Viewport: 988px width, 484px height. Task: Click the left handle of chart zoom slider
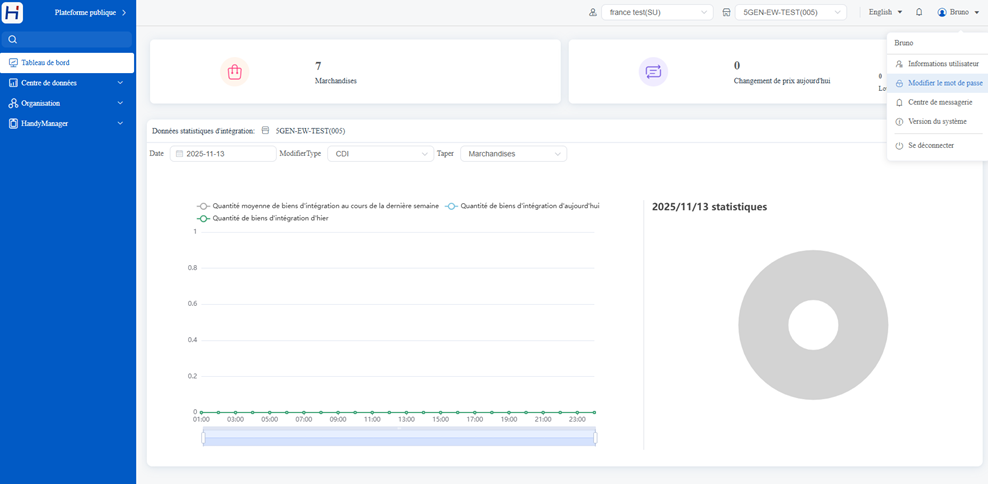(x=203, y=437)
